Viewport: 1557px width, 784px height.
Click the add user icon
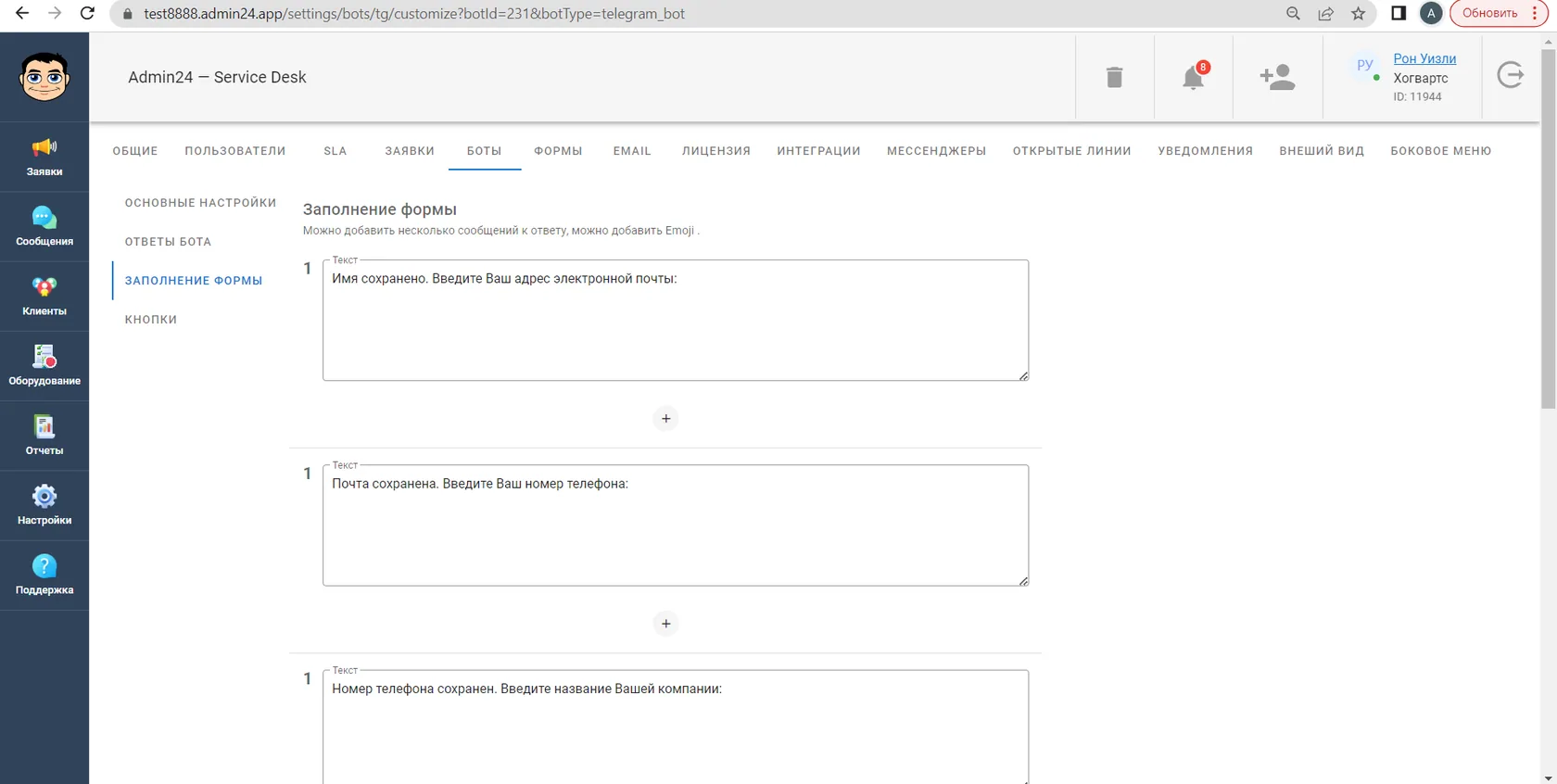tap(1277, 77)
